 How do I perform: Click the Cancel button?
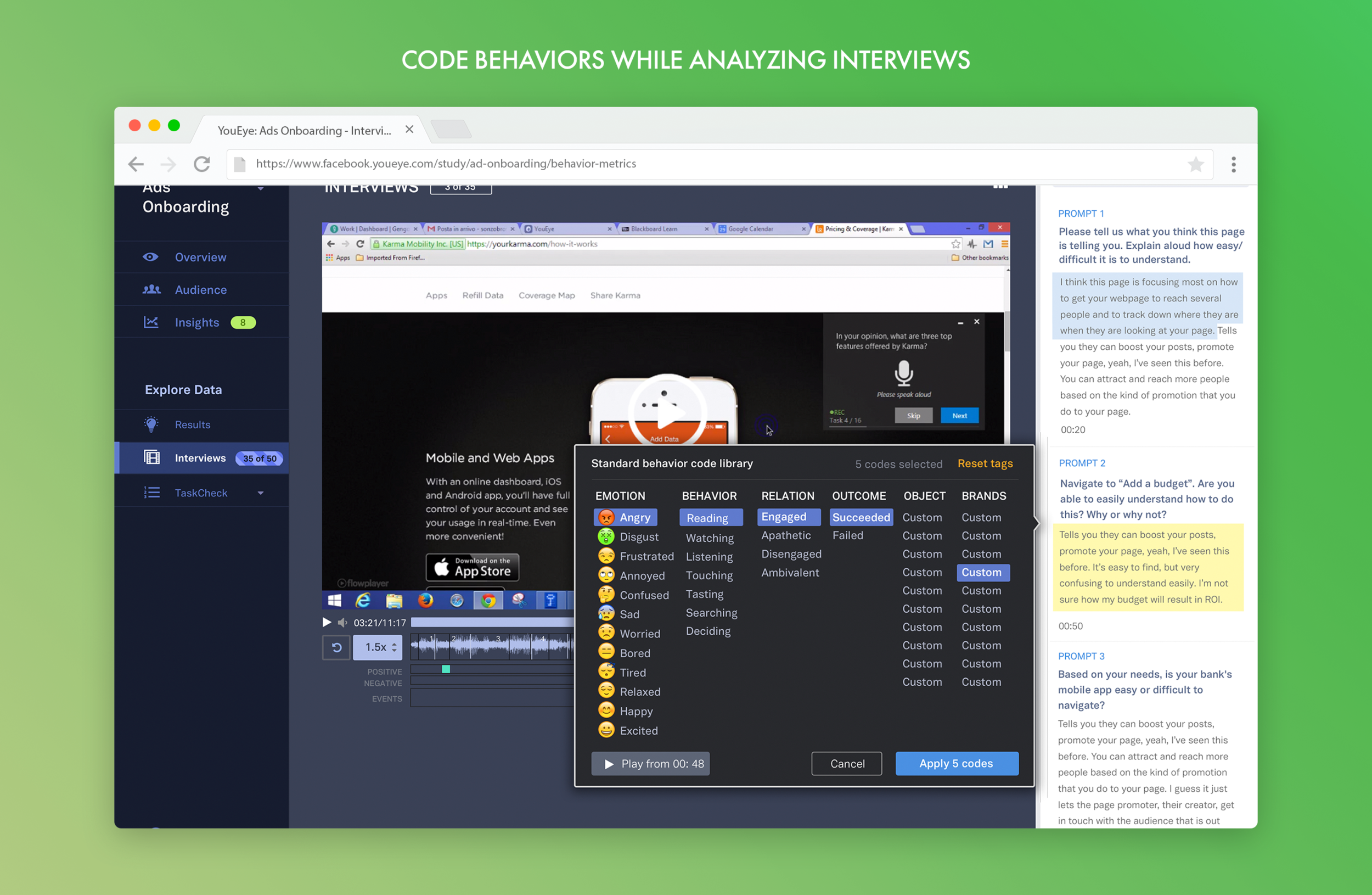point(847,764)
